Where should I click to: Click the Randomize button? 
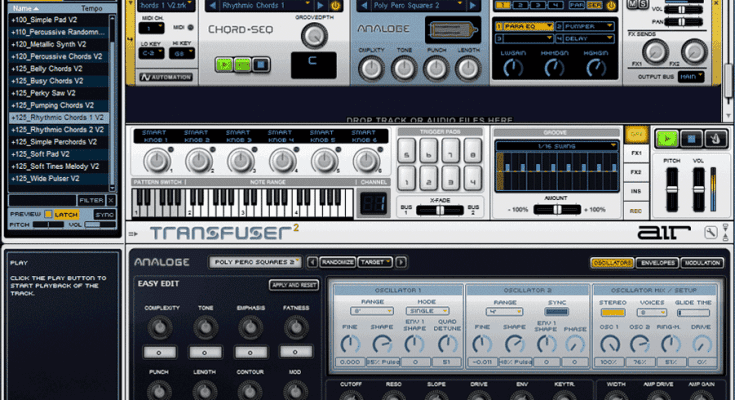tap(338, 262)
